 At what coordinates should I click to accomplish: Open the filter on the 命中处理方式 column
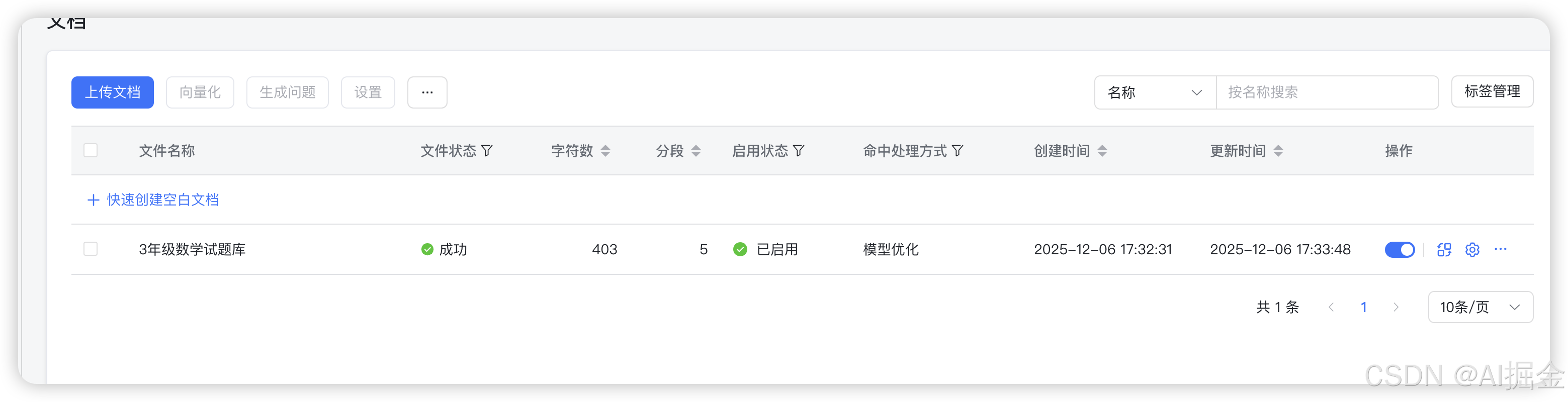click(958, 150)
